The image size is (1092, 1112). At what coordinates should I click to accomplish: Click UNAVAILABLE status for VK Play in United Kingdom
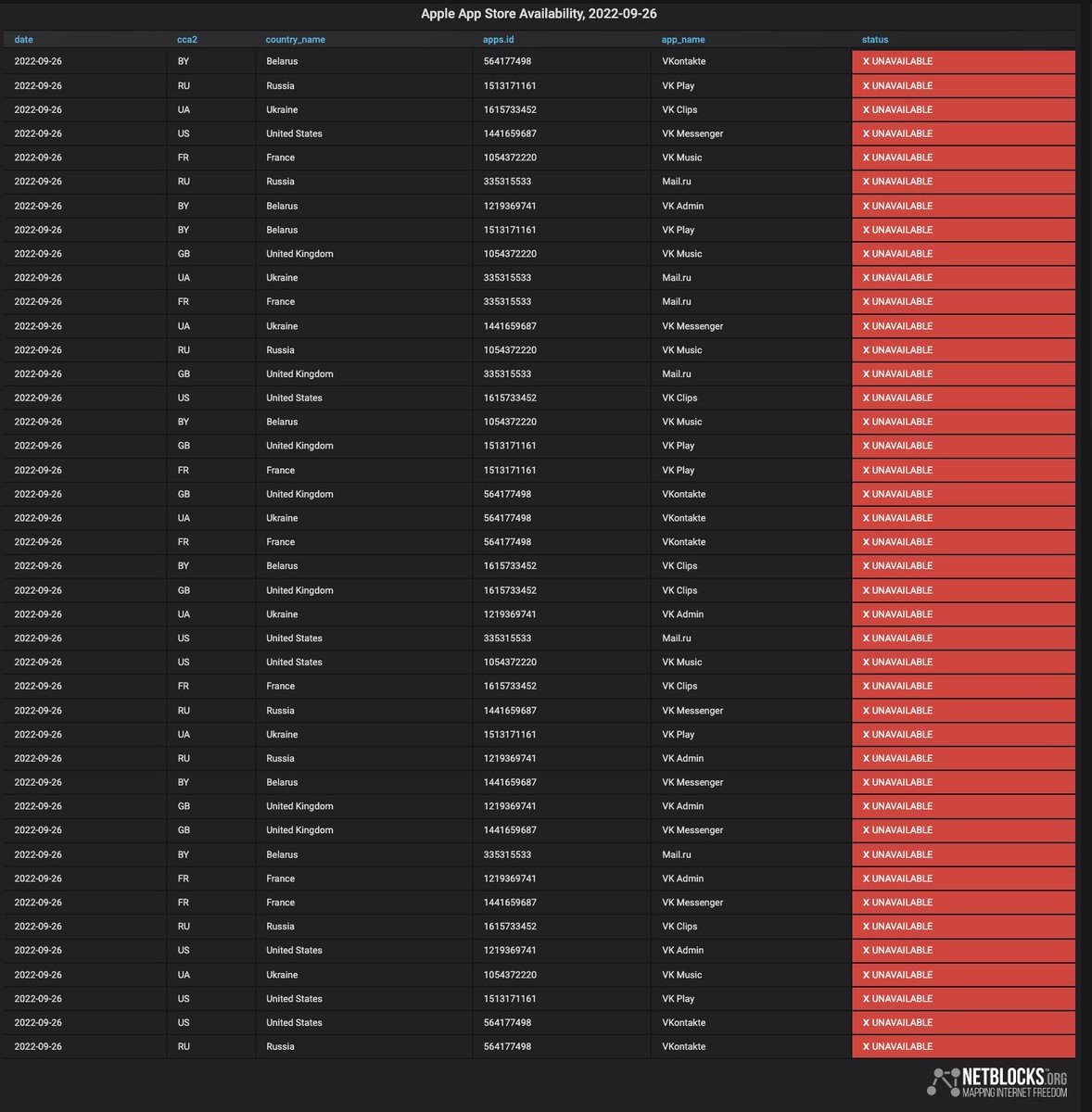point(963,446)
